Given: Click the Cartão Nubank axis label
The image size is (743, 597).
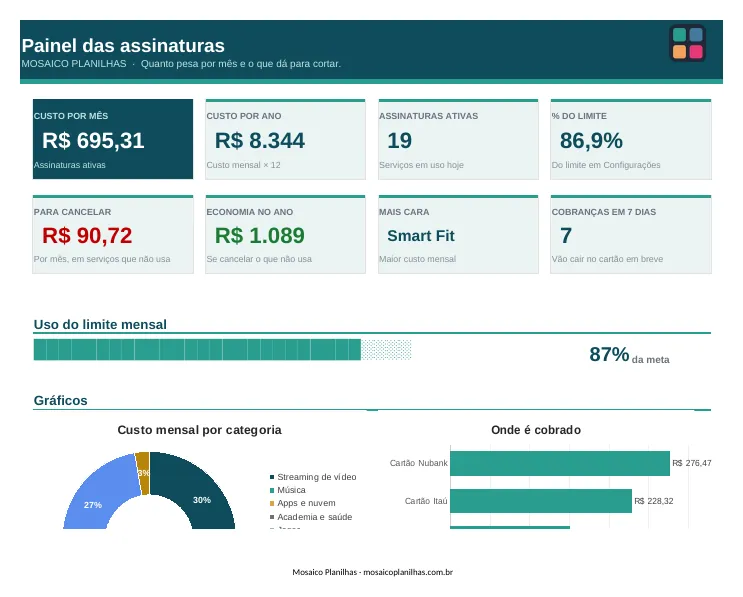Looking at the screenshot, I should (x=418, y=463).
